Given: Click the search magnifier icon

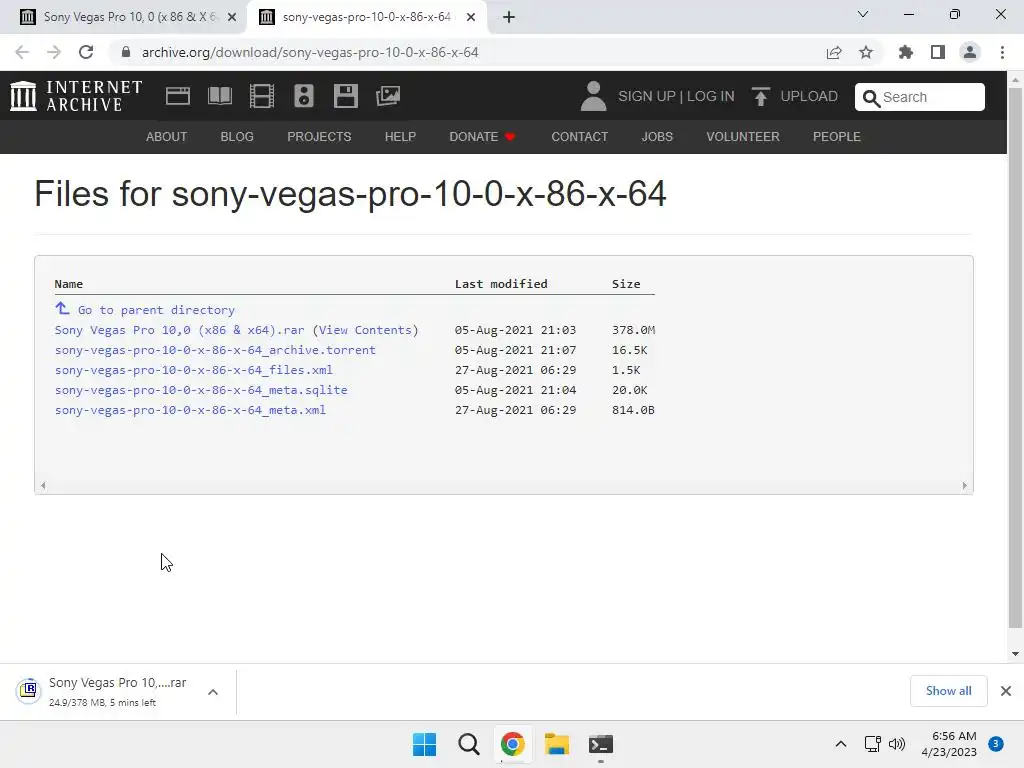Looking at the screenshot, I should click(871, 98).
